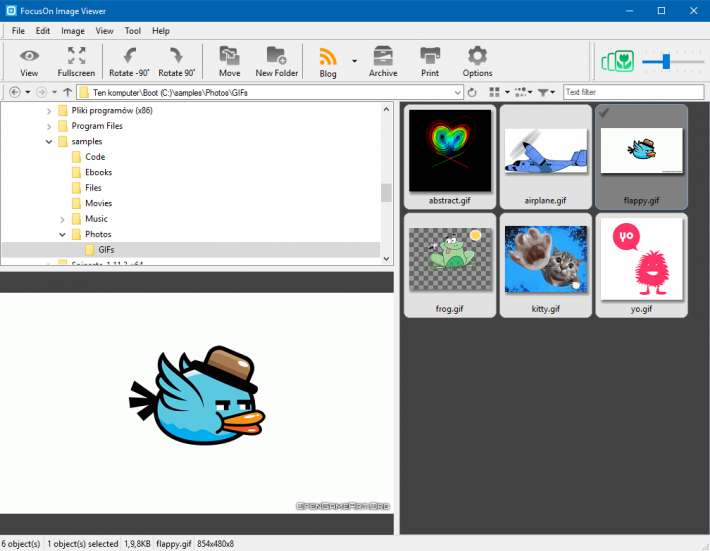Click the green thumbnail size icon
Image resolution: width=710 pixels, height=551 pixels.
[617, 61]
